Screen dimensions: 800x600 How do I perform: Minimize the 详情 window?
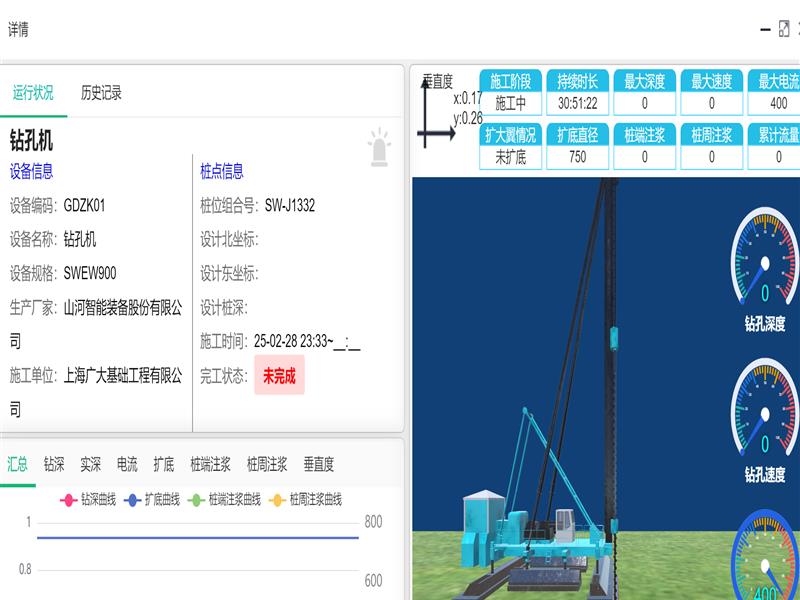point(764,30)
